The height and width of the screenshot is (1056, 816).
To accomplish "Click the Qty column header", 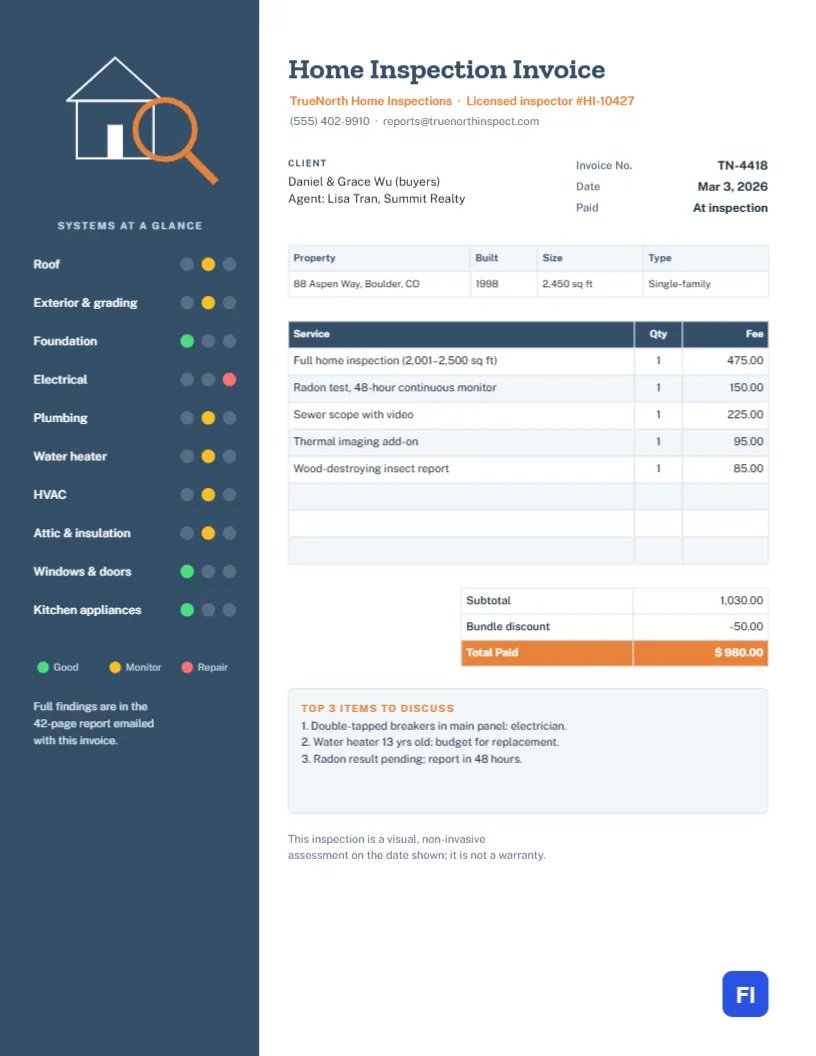I will (x=658, y=334).
